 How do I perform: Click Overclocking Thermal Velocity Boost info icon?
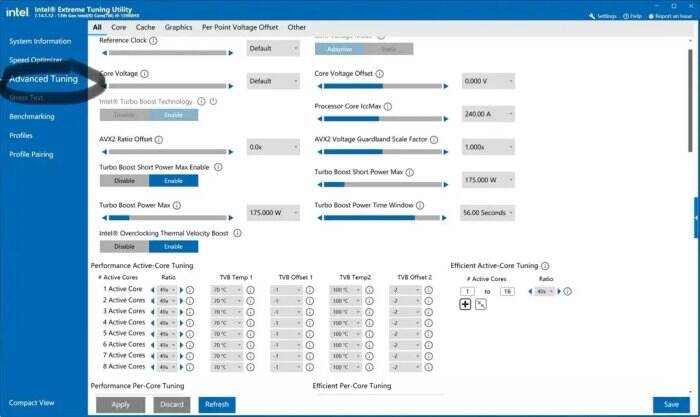click(x=237, y=233)
